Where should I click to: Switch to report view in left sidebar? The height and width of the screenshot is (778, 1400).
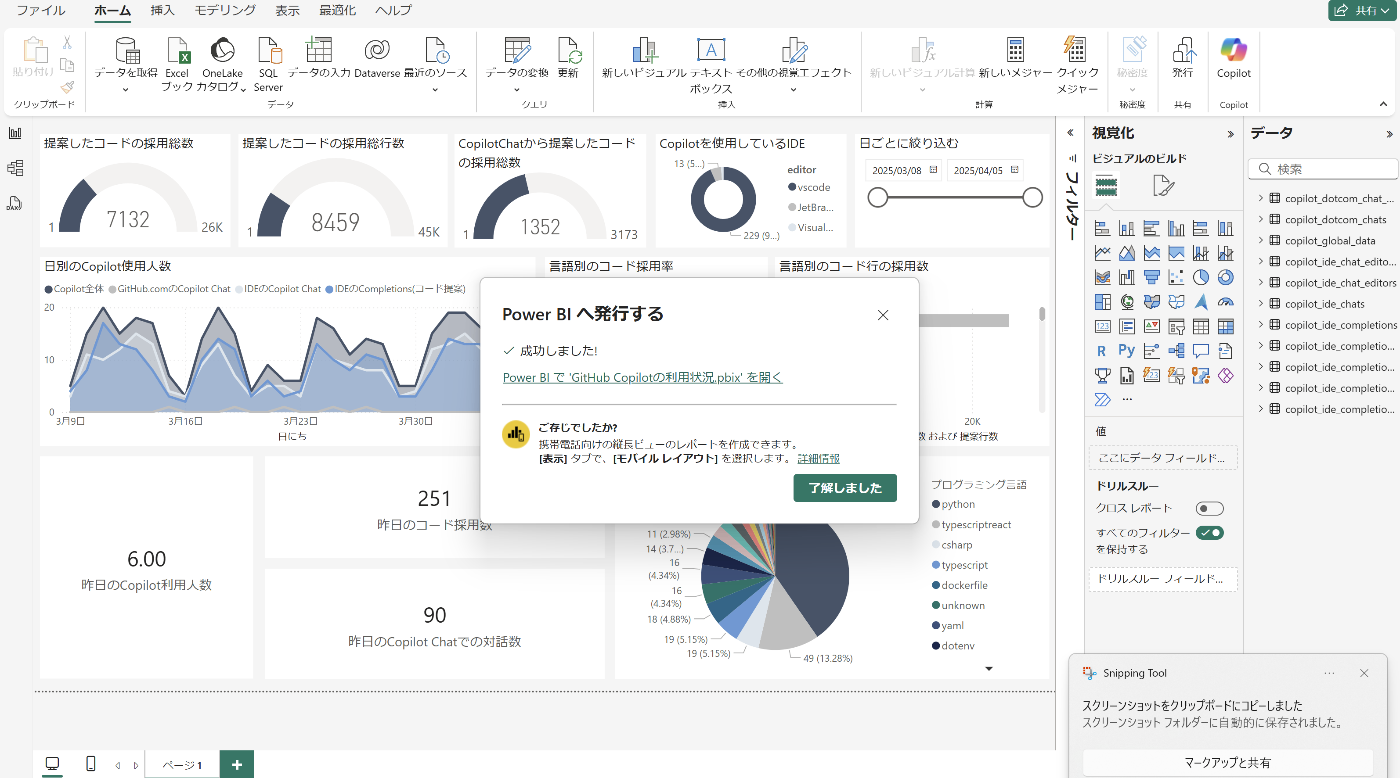(x=15, y=133)
